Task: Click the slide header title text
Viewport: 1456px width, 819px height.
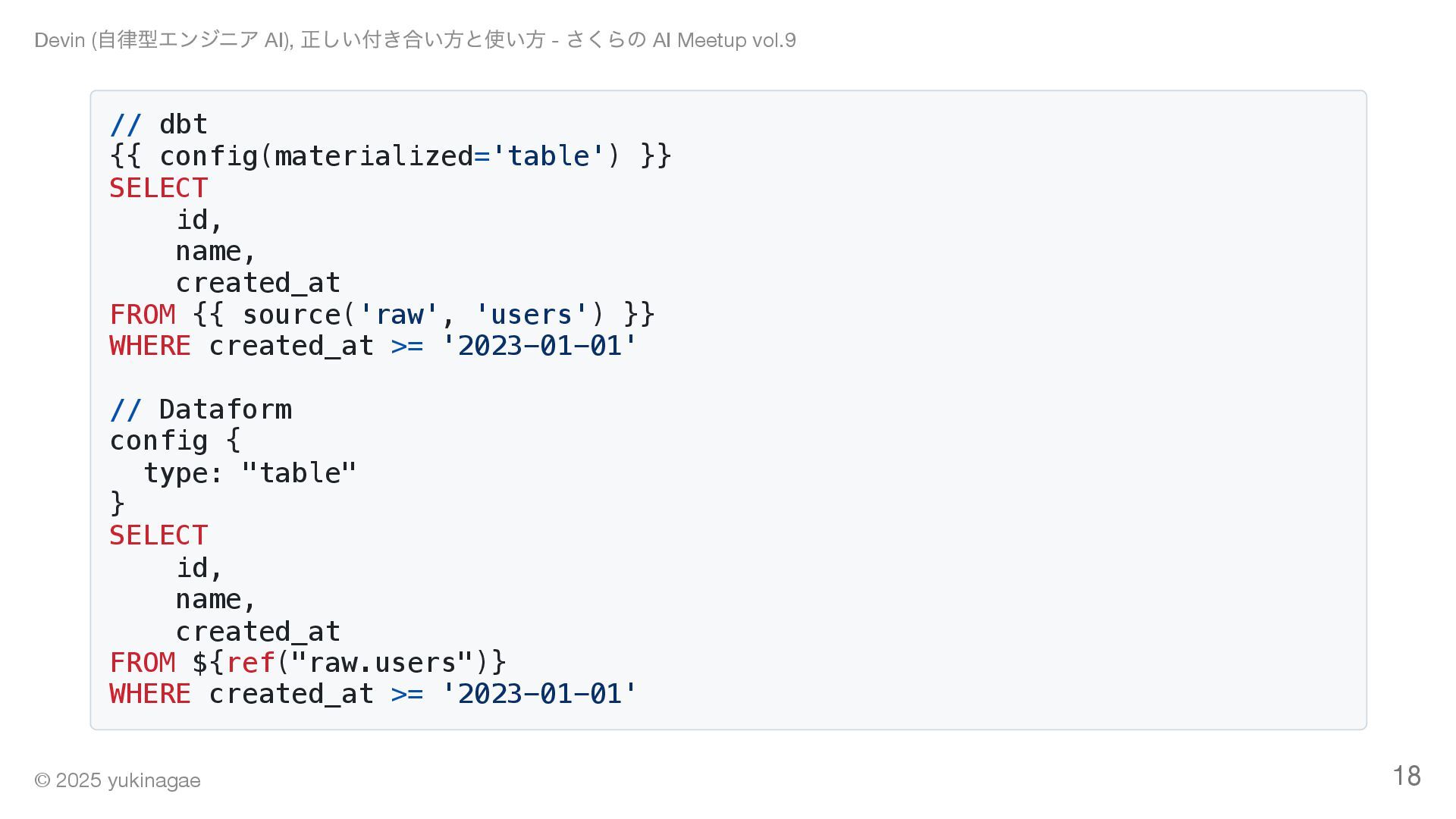Action: 415,39
